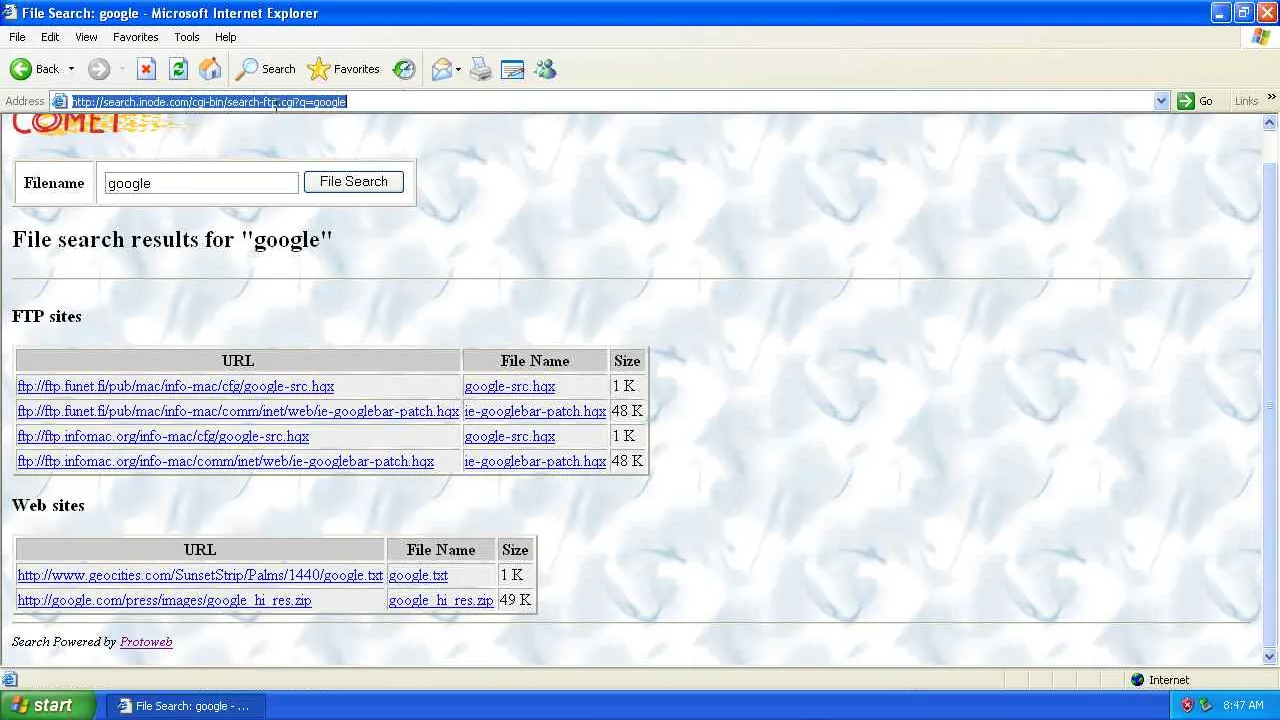This screenshot has height=720, width=1280.
Task: Click the "FTP sites" heading
Action: 47,316
